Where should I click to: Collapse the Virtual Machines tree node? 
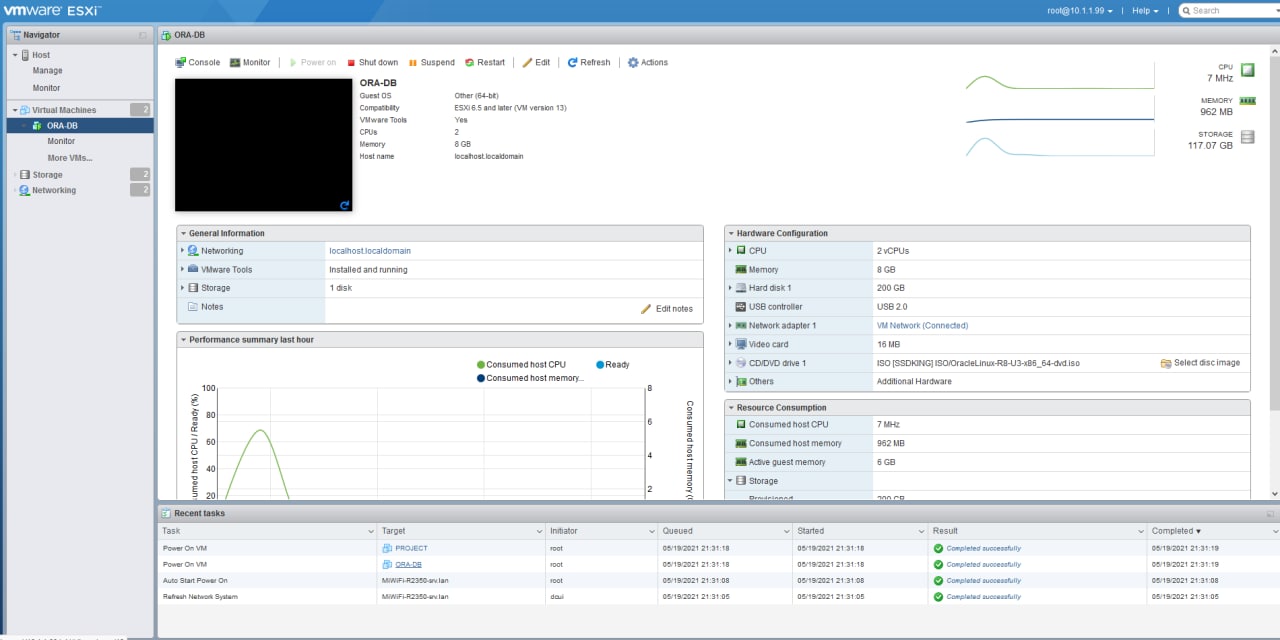coord(15,110)
